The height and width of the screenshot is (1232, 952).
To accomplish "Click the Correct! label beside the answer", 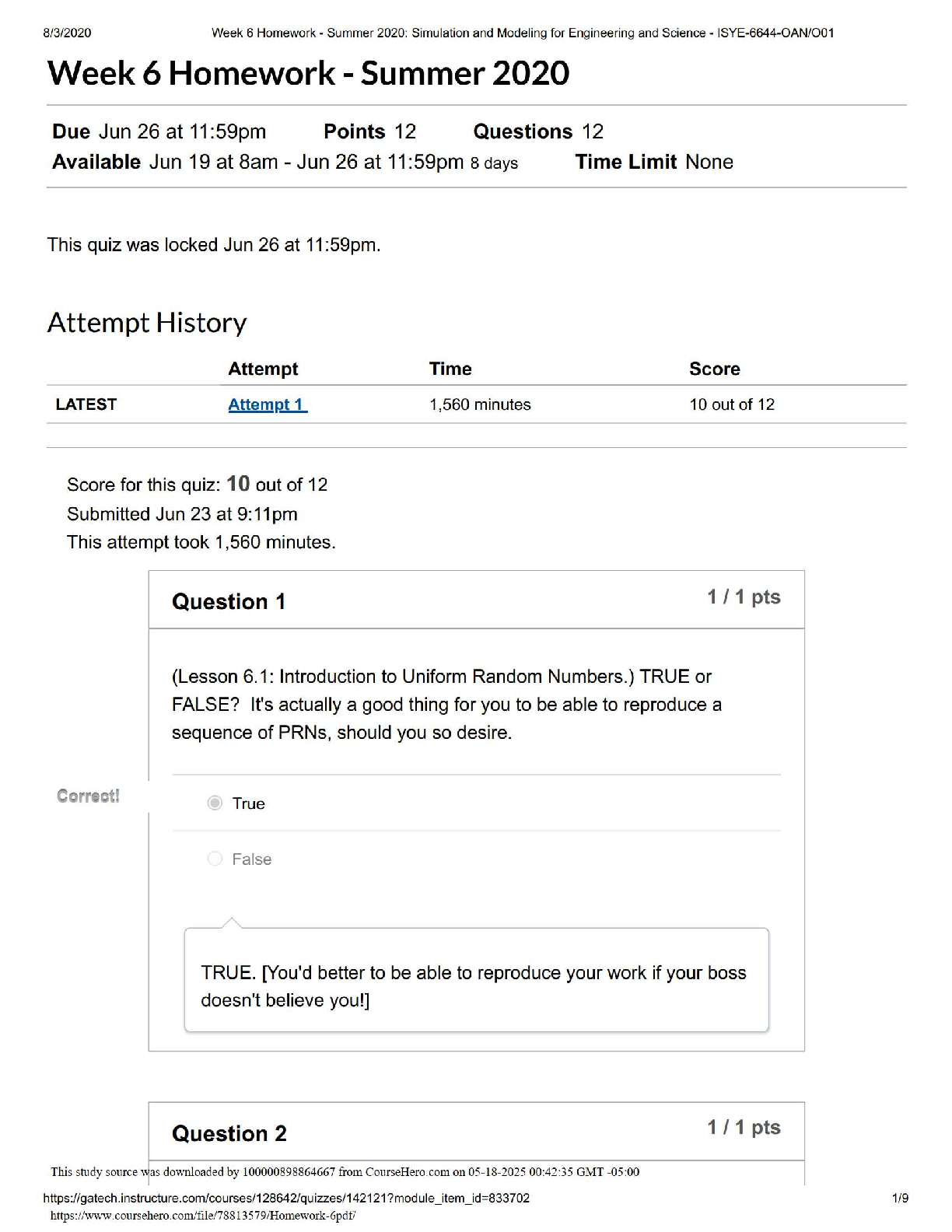I will pyautogui.click(x=88, y=796).
